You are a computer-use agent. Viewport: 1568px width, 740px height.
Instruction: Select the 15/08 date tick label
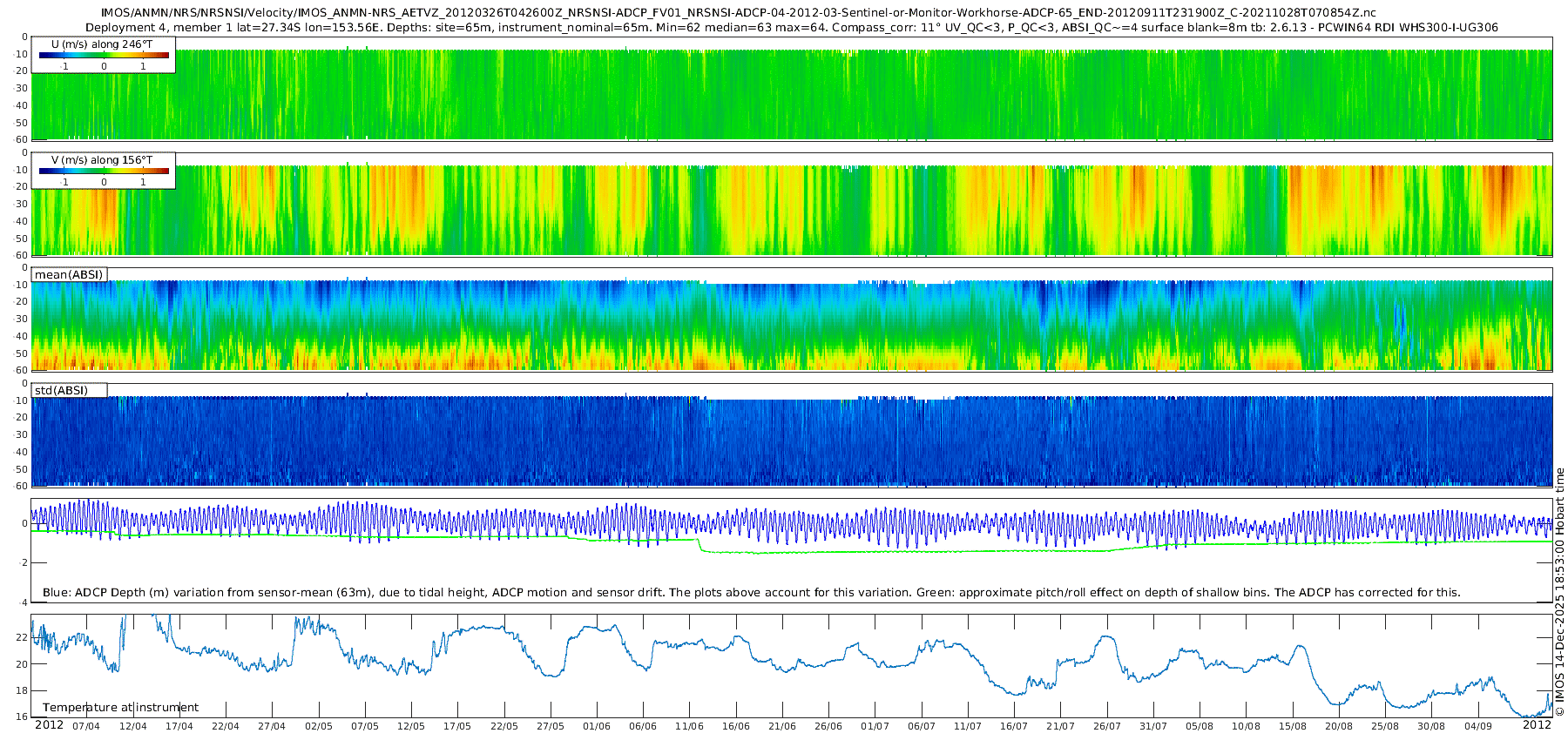pos(1292,726)
